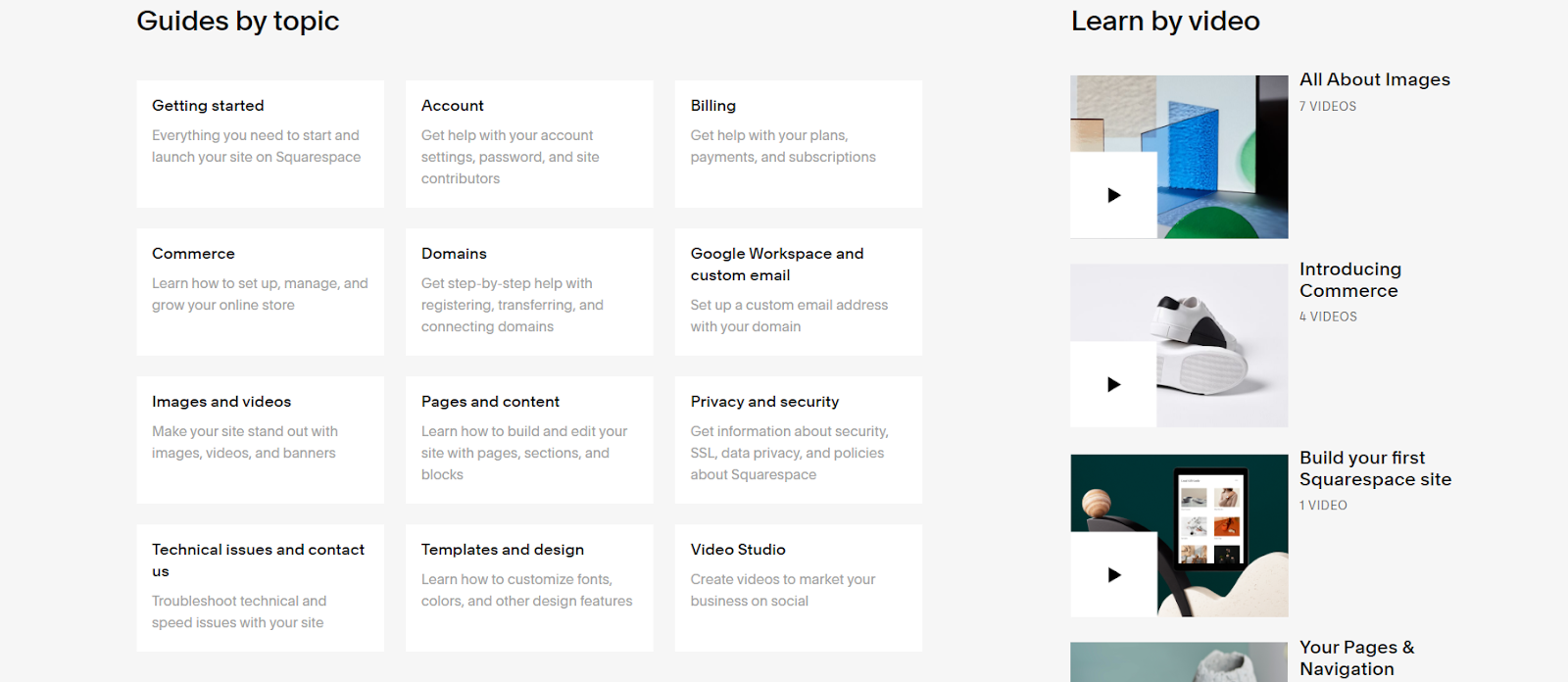This screenshot has width=1568, height=682.
Task: Click 'Learn how to customize fonts' description
Action: click(x=527, y=590)
